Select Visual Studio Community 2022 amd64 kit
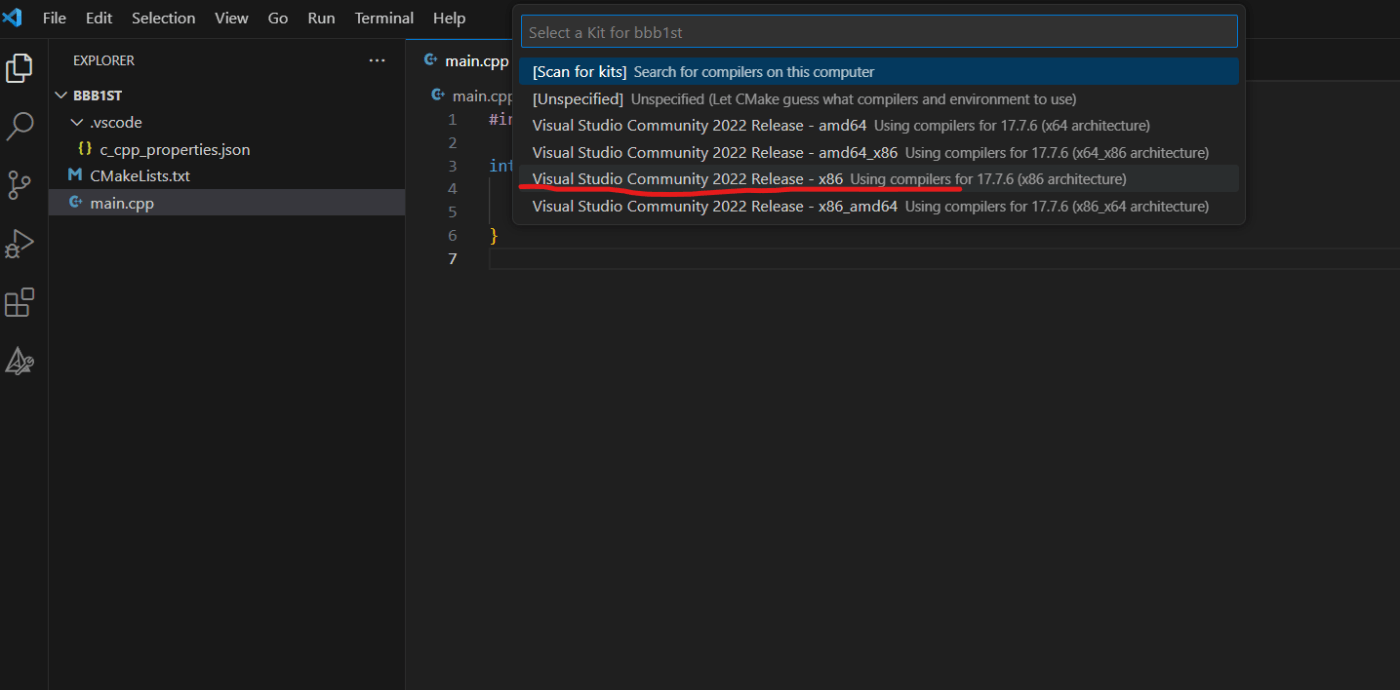This screenshot has height=690, width=1400. click(x=879, y=126)
